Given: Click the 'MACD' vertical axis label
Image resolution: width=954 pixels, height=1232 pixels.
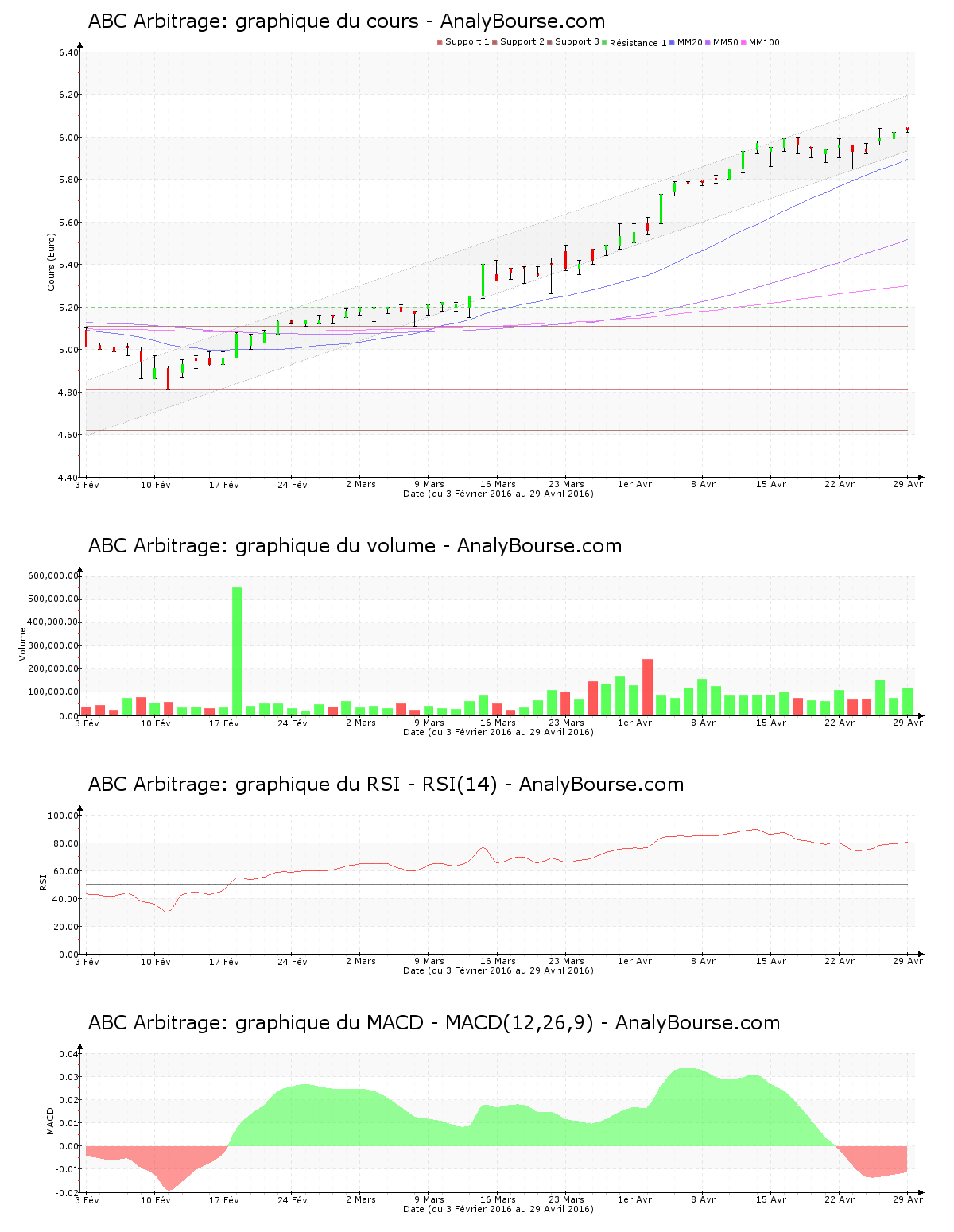Looking at the screenshot, I should pos(51,1121).
